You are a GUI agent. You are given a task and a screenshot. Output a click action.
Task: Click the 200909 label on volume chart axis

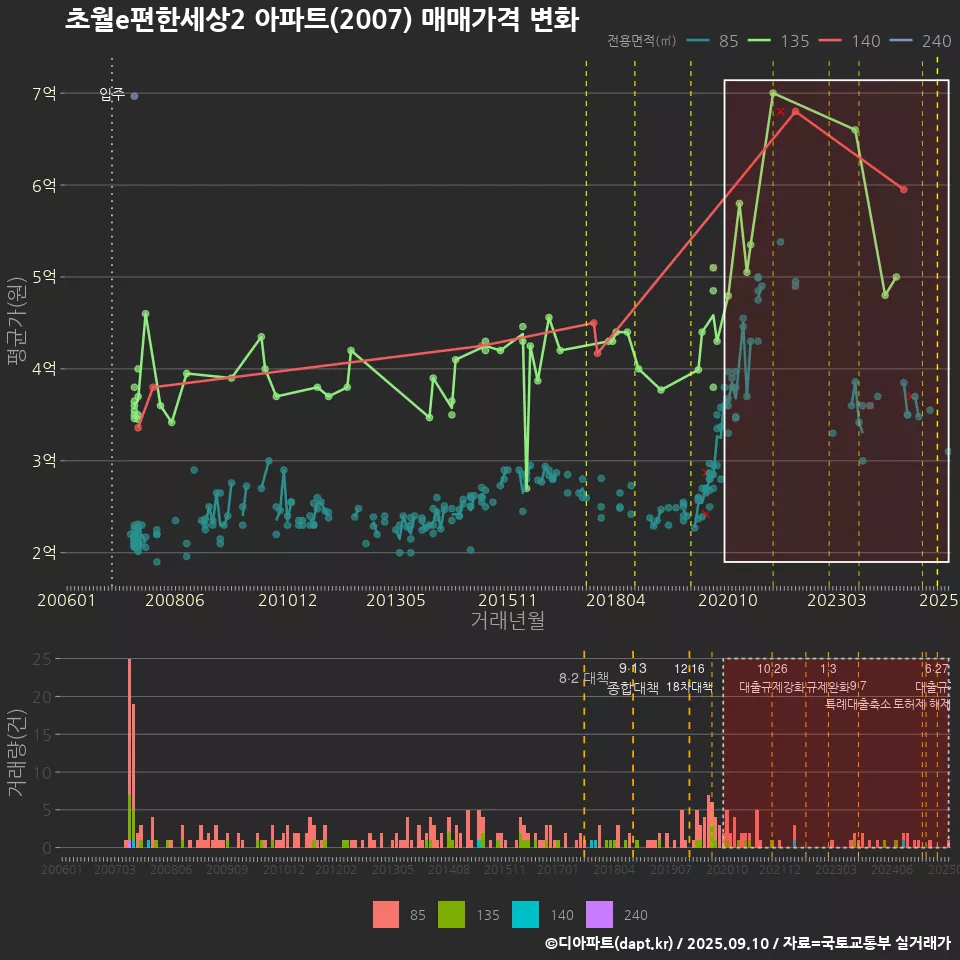[x=227, y=869]
